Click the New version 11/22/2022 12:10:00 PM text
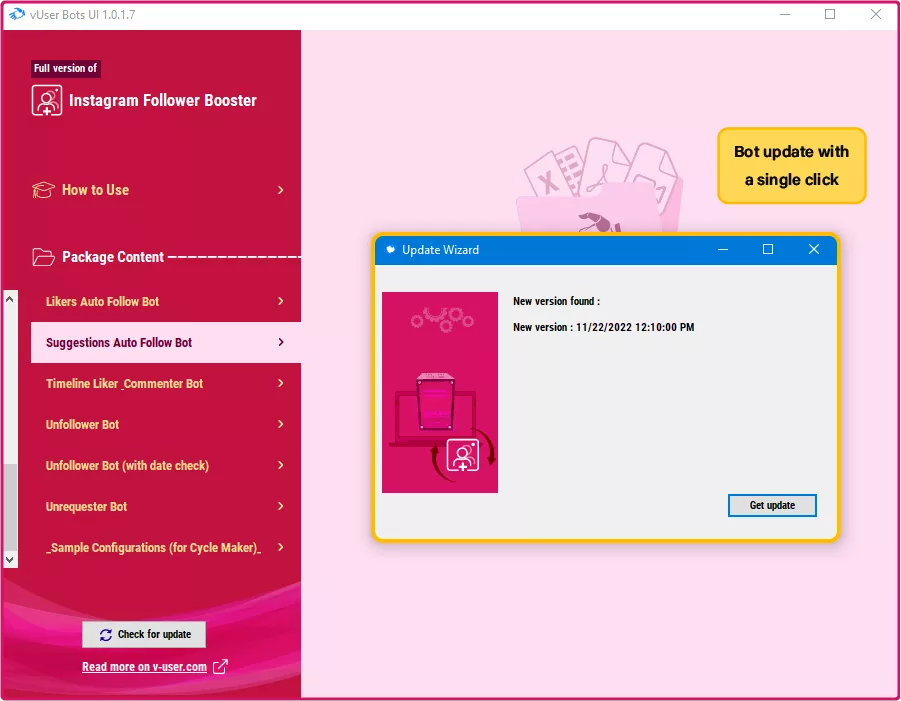The height and width of the screenshot is (701, 901). coord(603,327)
